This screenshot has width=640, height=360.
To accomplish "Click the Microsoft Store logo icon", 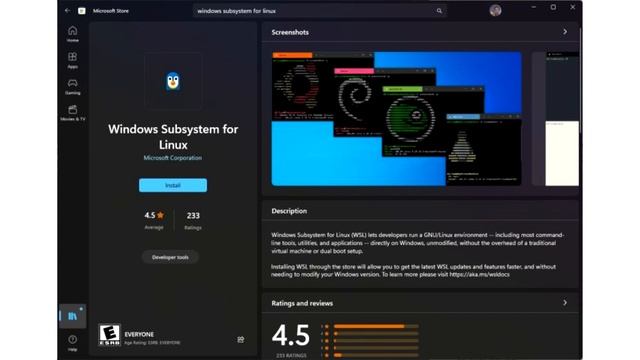I will 82,11.
